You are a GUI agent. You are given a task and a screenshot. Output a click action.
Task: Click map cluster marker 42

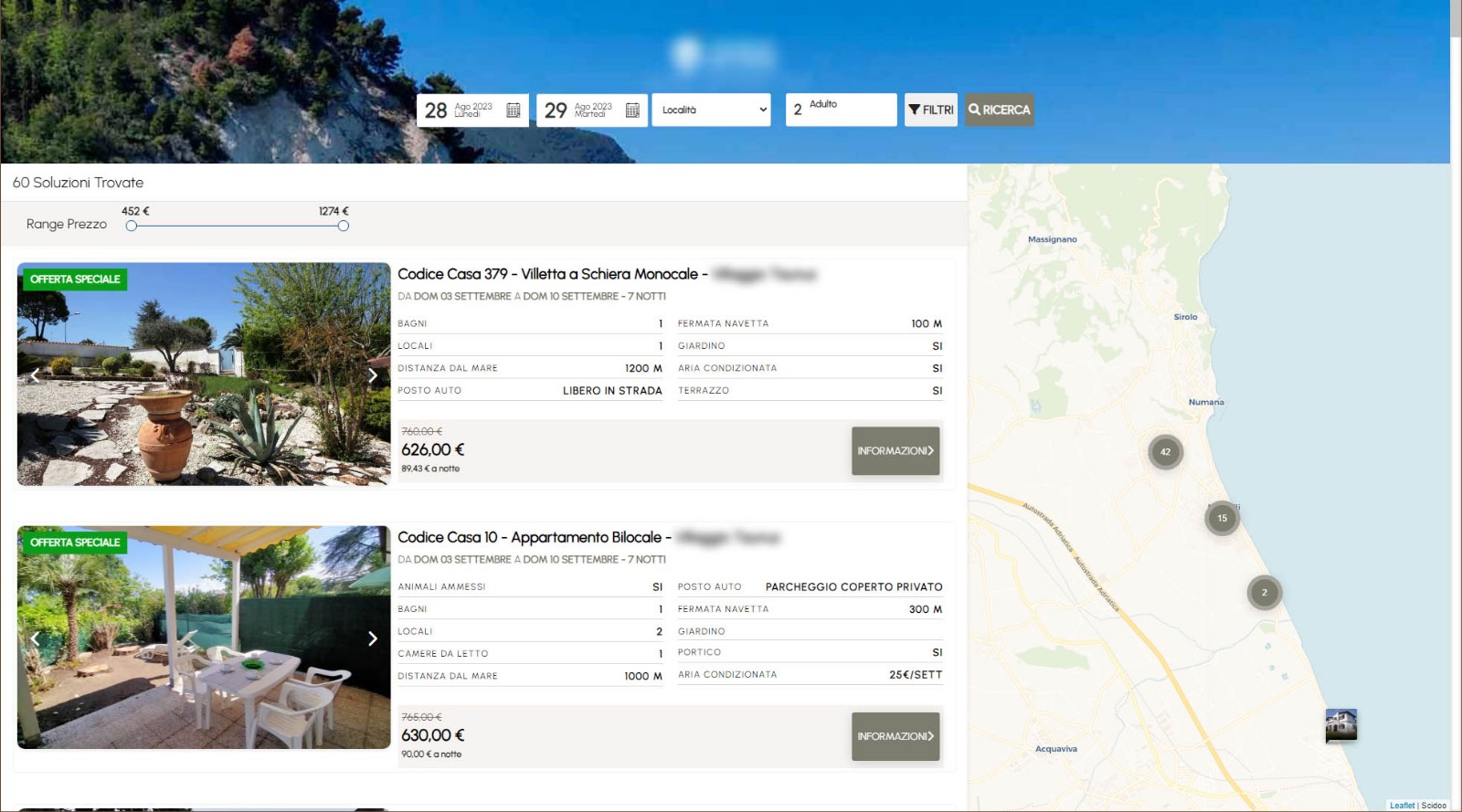(1165, 451)
